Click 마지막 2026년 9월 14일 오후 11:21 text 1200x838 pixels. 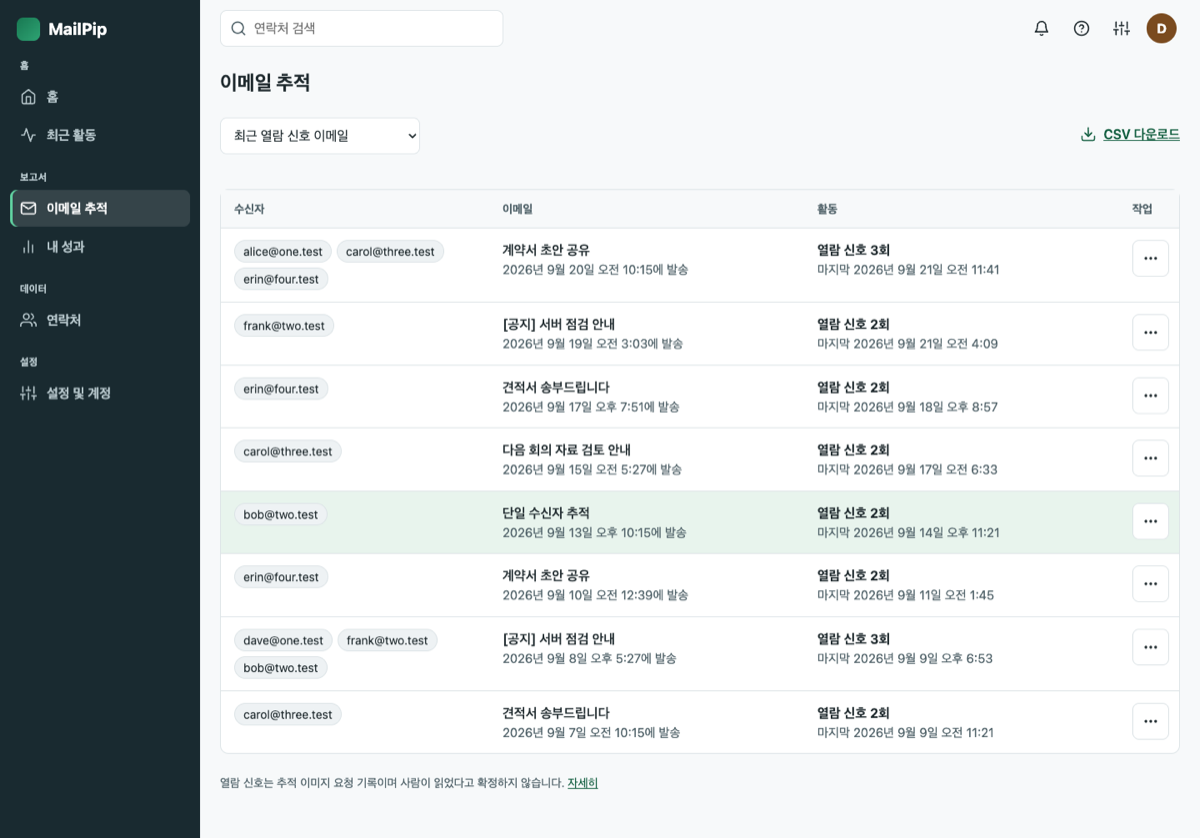click(x=908, y=533)
